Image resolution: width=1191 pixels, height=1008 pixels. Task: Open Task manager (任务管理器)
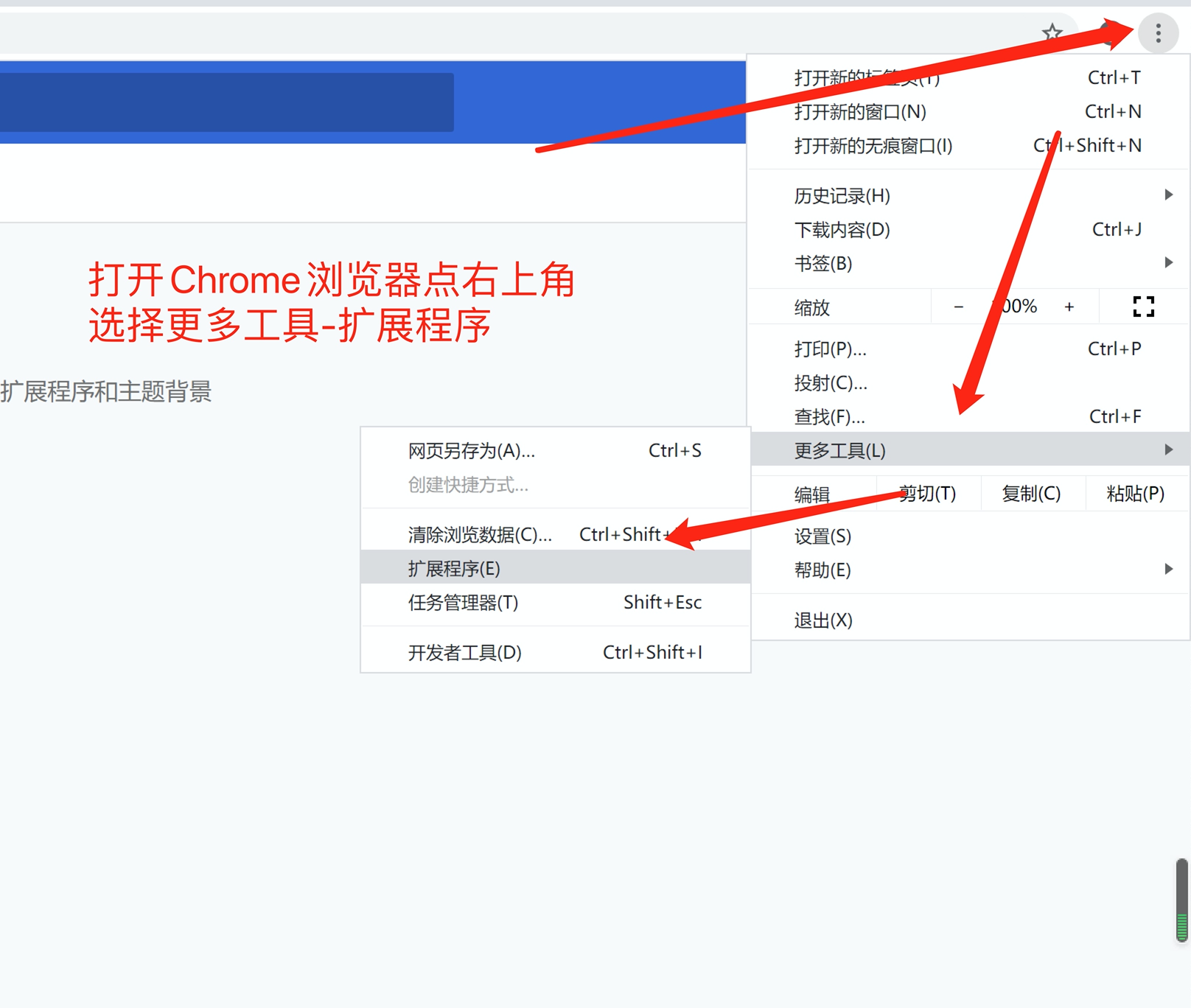tap(556, 602)
